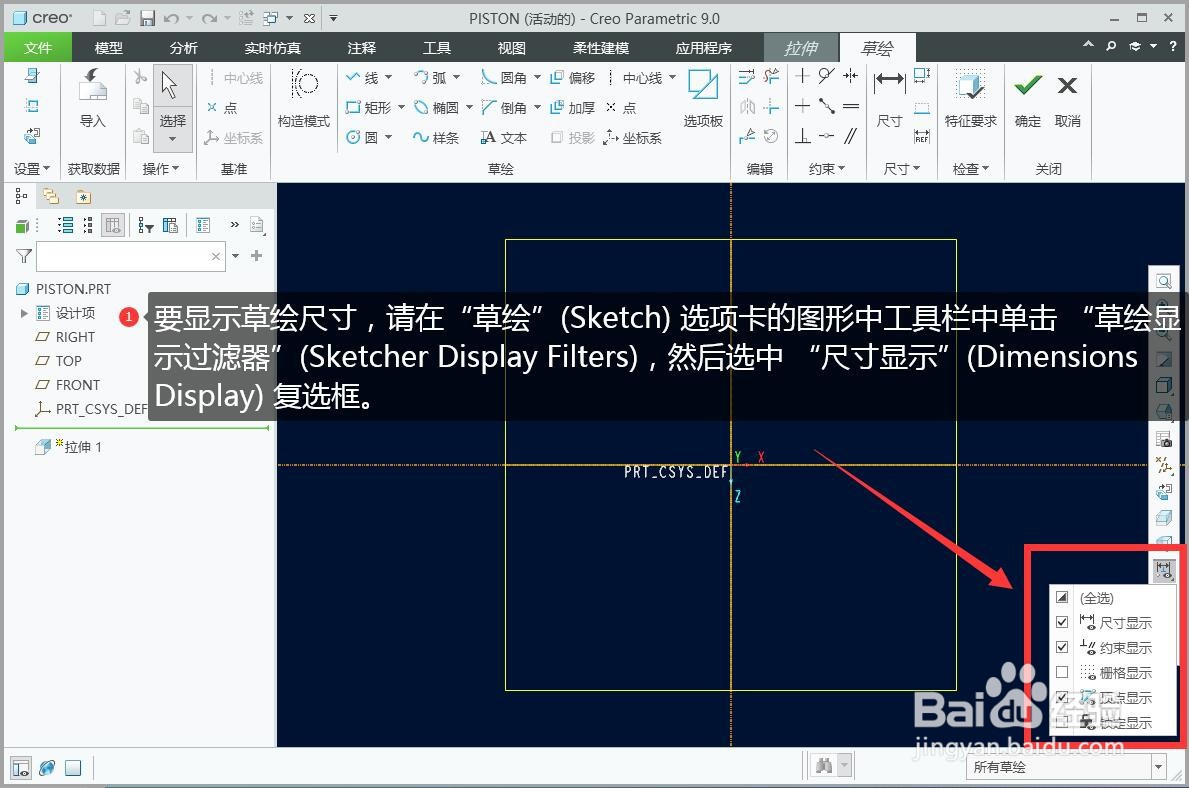Viewport: 1189px width, 788px height.
Task: Click the Save icon in title bar
Action: [147, 17]
